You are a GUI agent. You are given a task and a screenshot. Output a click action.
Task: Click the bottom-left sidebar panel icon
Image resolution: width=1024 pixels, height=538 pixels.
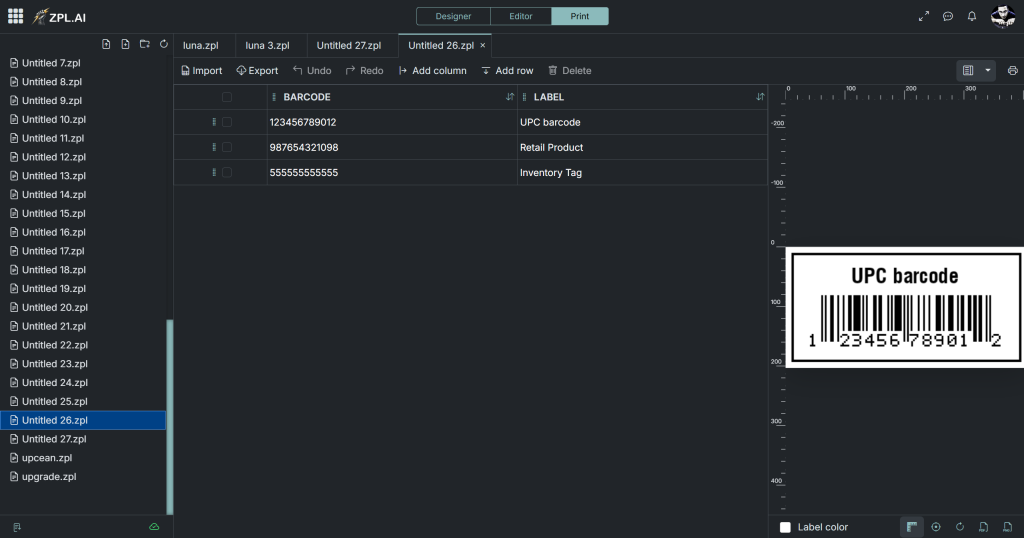pyautogui.click(x=17, y=527)
